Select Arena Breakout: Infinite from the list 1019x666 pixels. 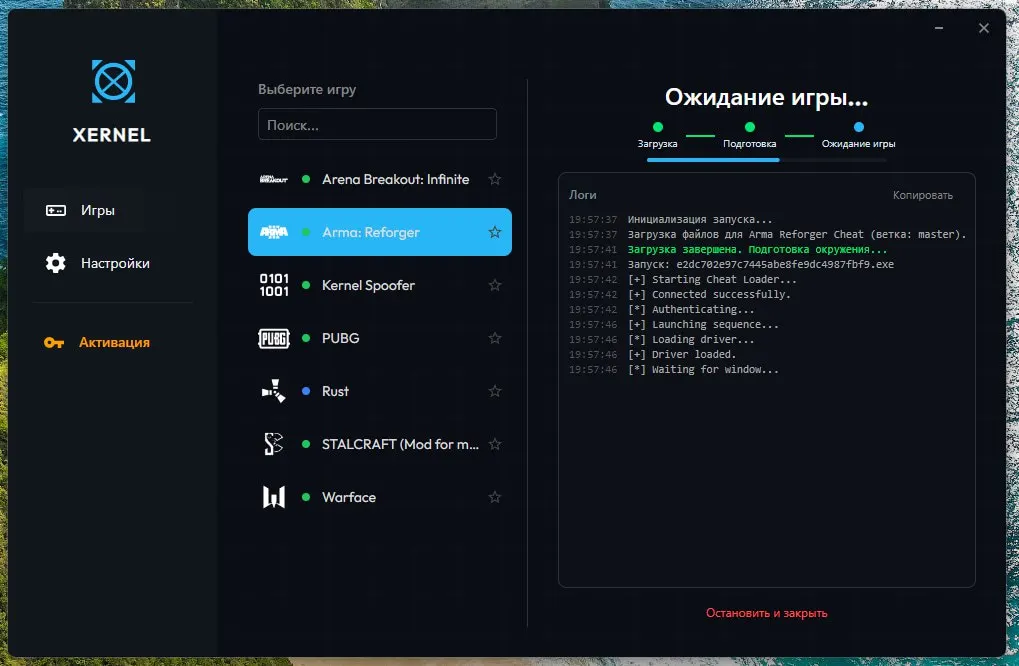[380, 179]
